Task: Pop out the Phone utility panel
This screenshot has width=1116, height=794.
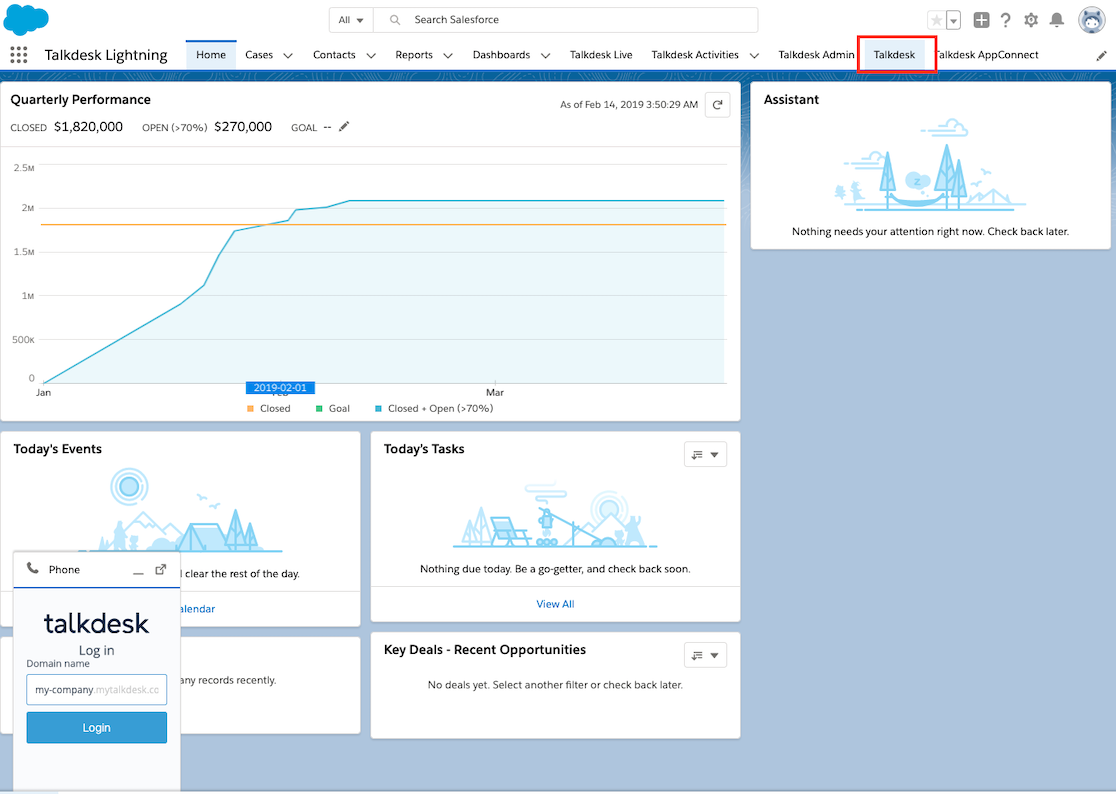Action: [161, 569]
